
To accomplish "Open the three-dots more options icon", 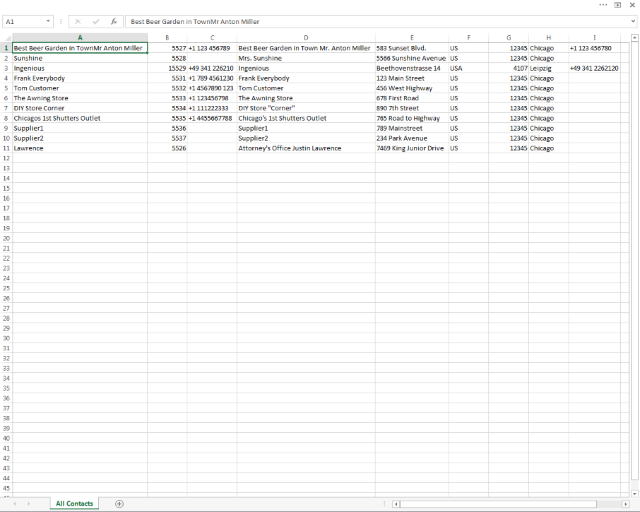I will click(x=603, y=5).
